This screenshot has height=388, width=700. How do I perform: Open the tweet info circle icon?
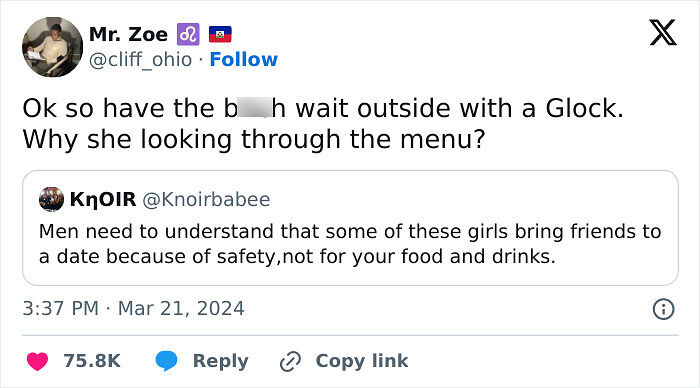663,309
